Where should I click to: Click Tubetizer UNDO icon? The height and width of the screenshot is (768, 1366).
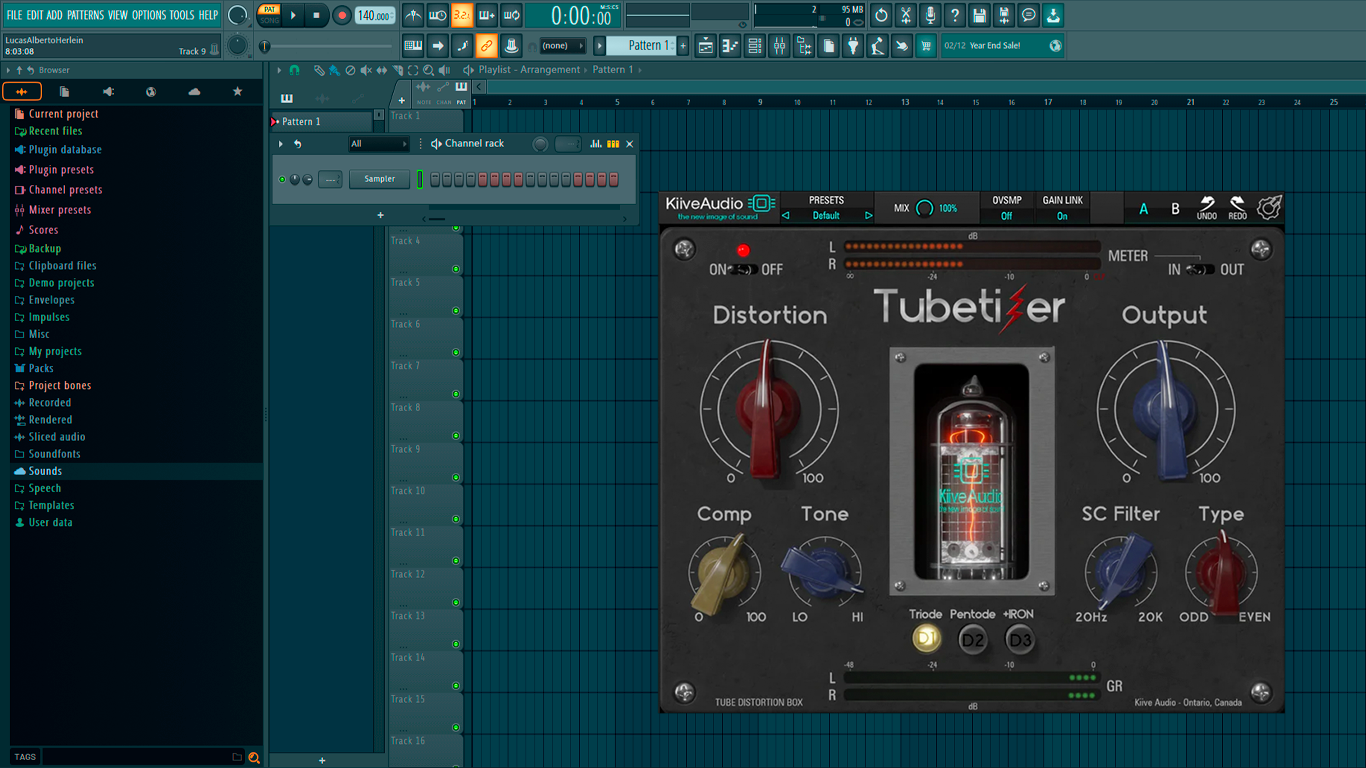1207,208
